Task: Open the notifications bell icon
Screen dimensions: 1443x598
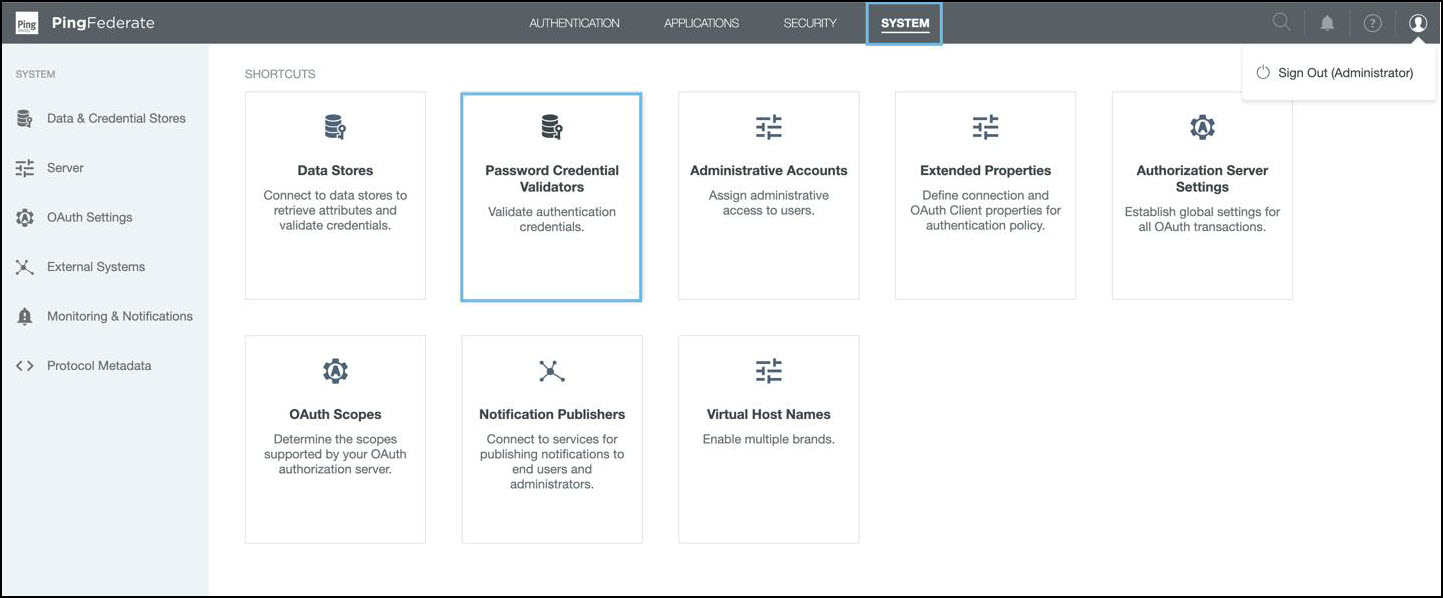Action: tap(1327, 23)
